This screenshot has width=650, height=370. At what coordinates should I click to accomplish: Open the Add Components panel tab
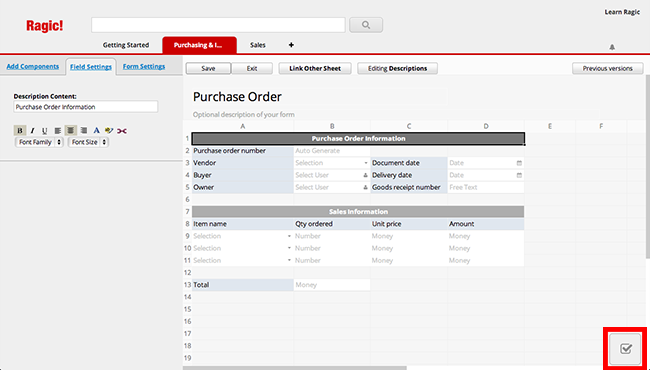pyautogui.click(x=33, y=66)
